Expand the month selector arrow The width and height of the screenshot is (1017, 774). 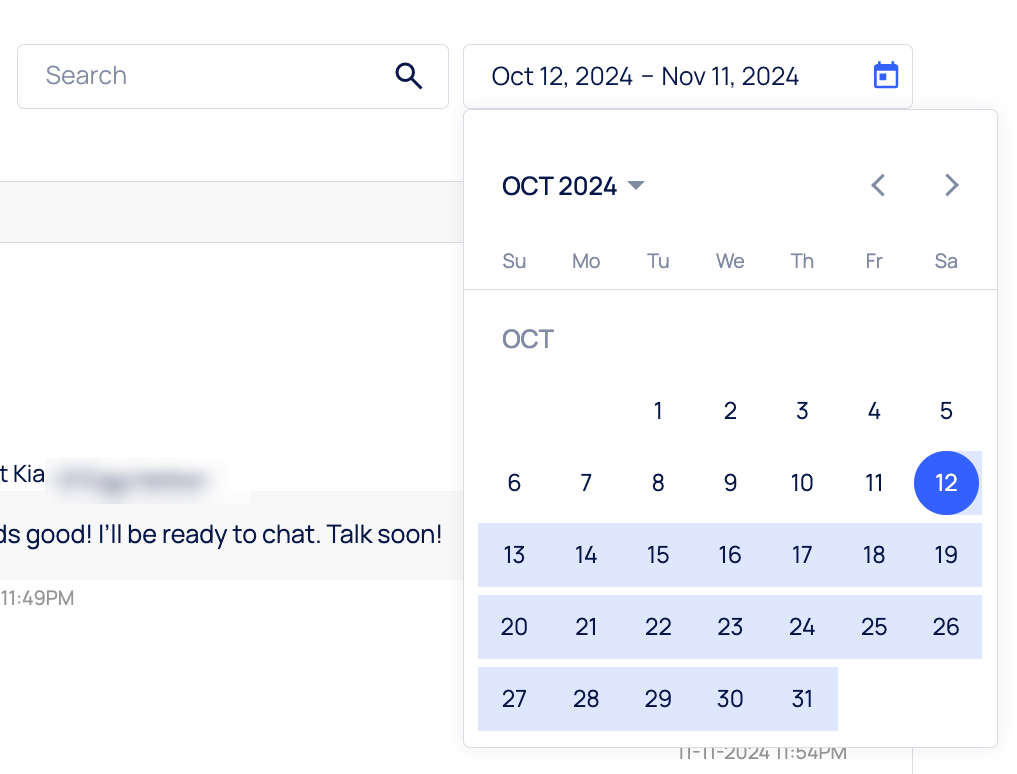click(x=637, y=185)
